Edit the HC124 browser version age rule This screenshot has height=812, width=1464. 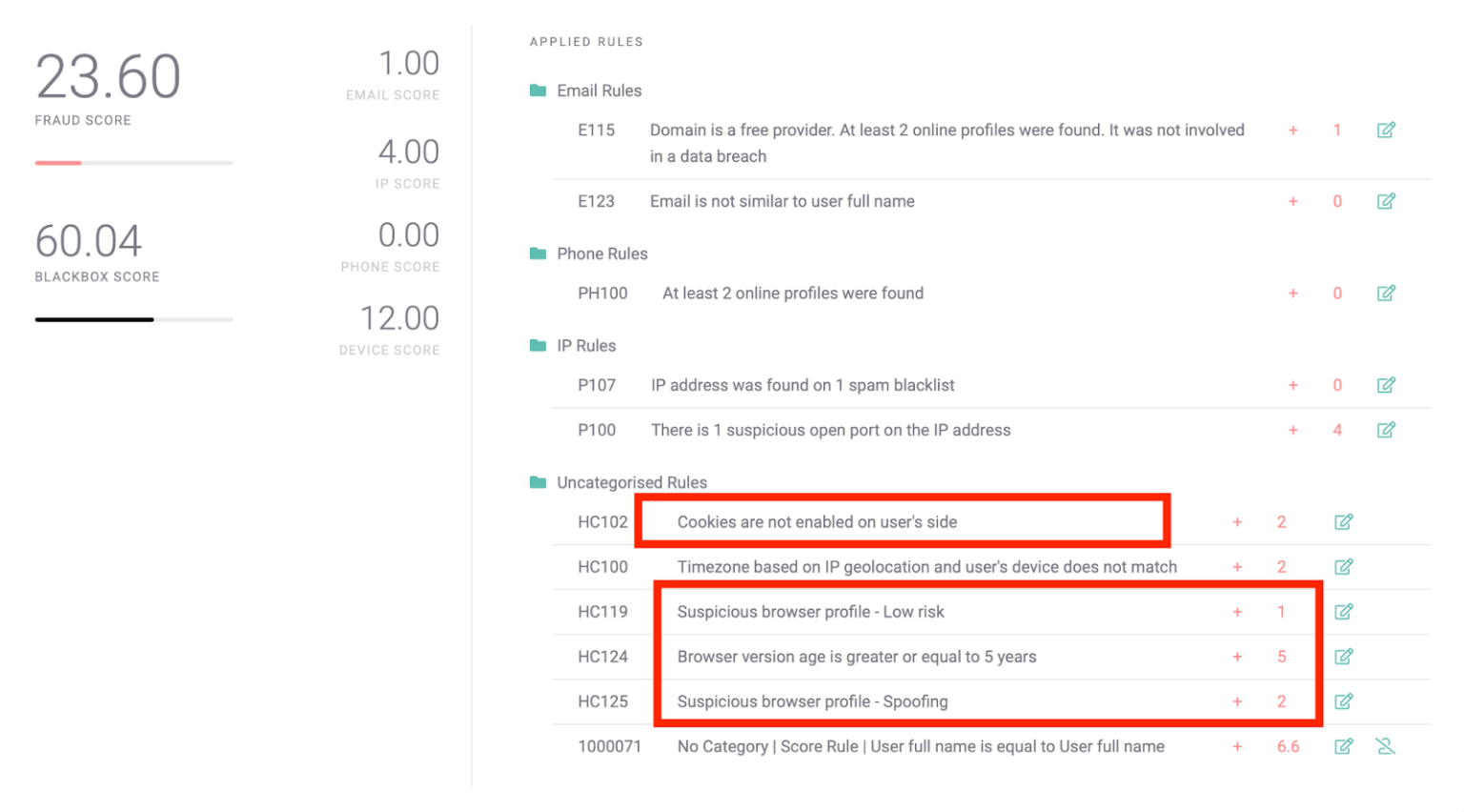click(1343, 657)
